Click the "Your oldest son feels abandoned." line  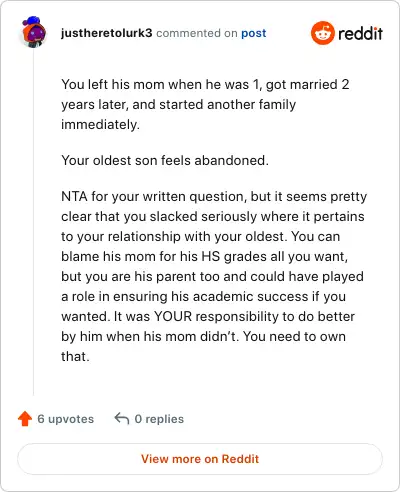click(x=165, y=160)
